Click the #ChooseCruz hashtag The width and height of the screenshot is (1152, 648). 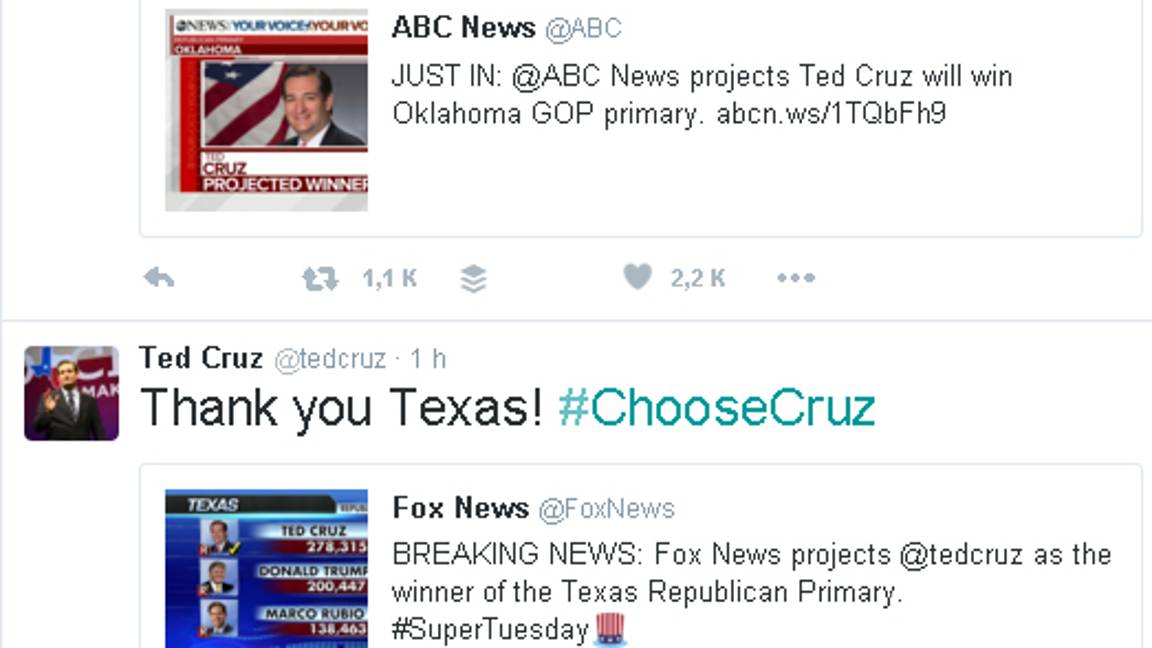pyautogui.click(x=716, y=408)
